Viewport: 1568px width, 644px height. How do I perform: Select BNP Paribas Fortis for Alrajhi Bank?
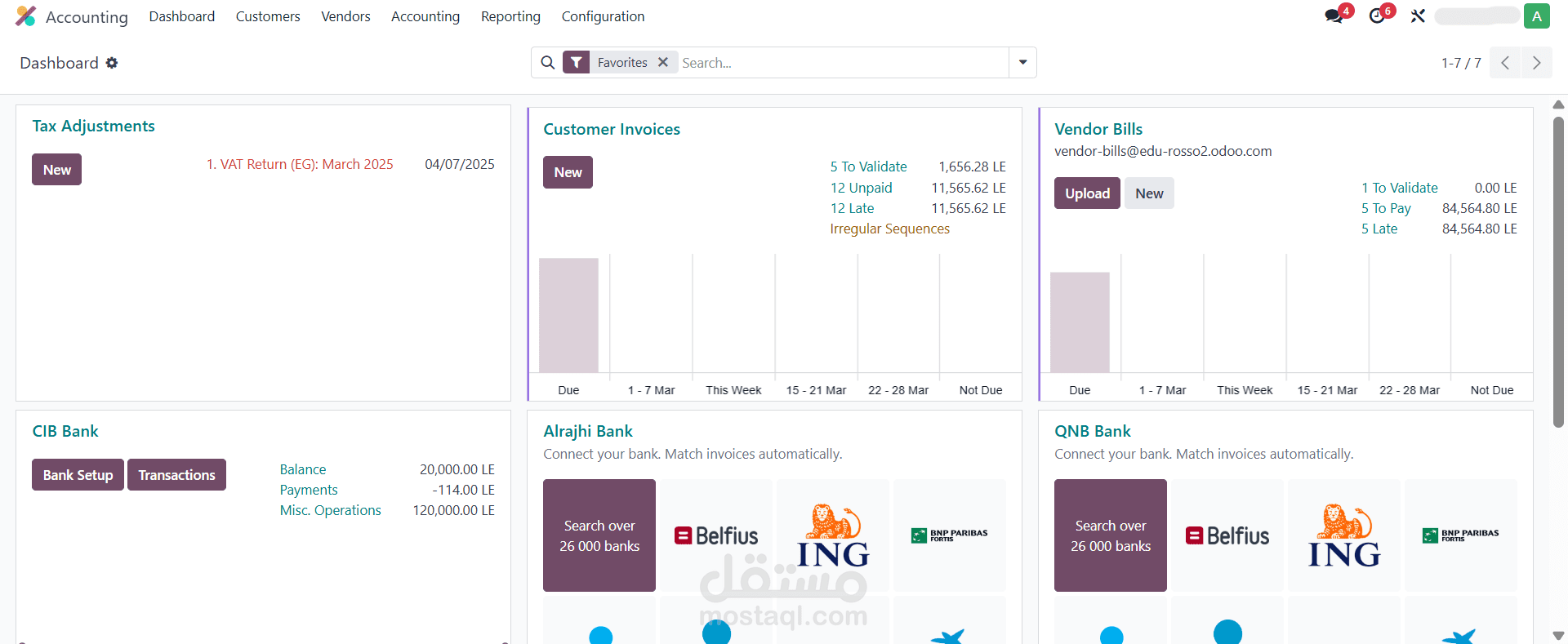click(950, 535)
